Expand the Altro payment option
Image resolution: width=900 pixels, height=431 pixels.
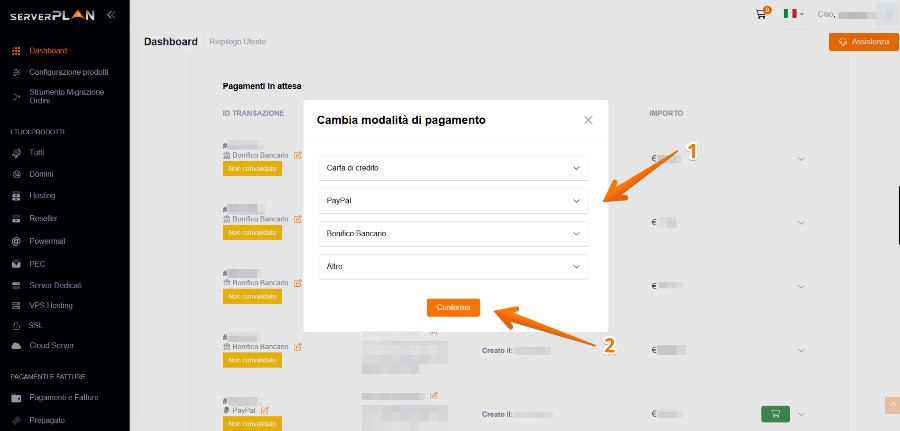(453, 267)
